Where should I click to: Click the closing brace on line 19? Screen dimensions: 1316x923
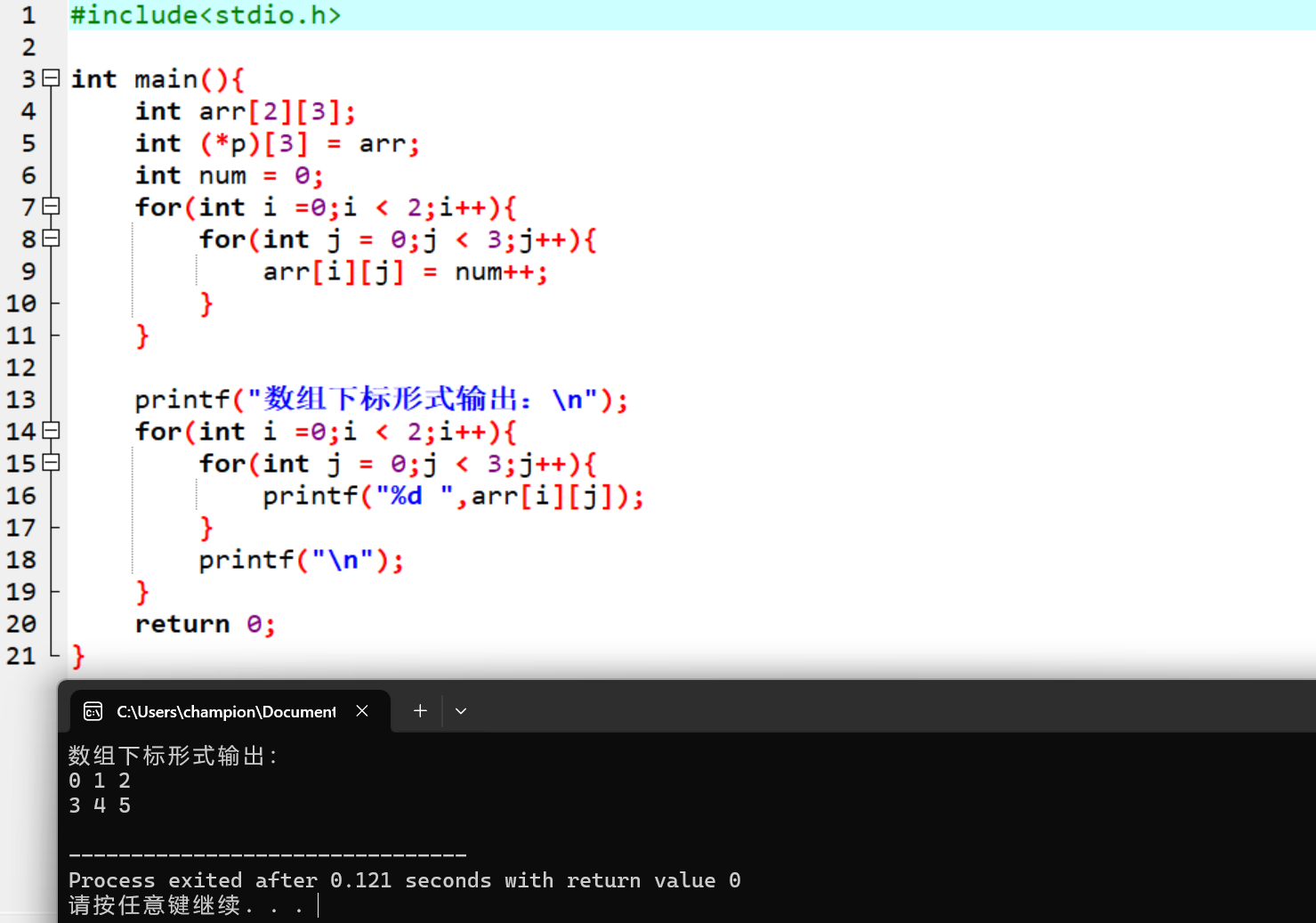pyautogui.click(x=142, y=592)
